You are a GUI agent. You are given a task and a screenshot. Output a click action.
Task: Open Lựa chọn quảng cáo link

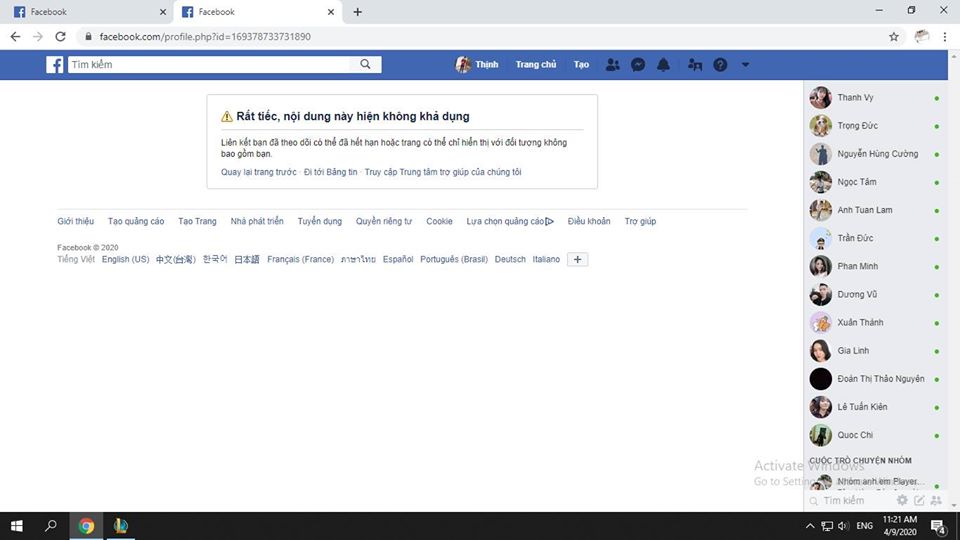(x=510, y=221)
